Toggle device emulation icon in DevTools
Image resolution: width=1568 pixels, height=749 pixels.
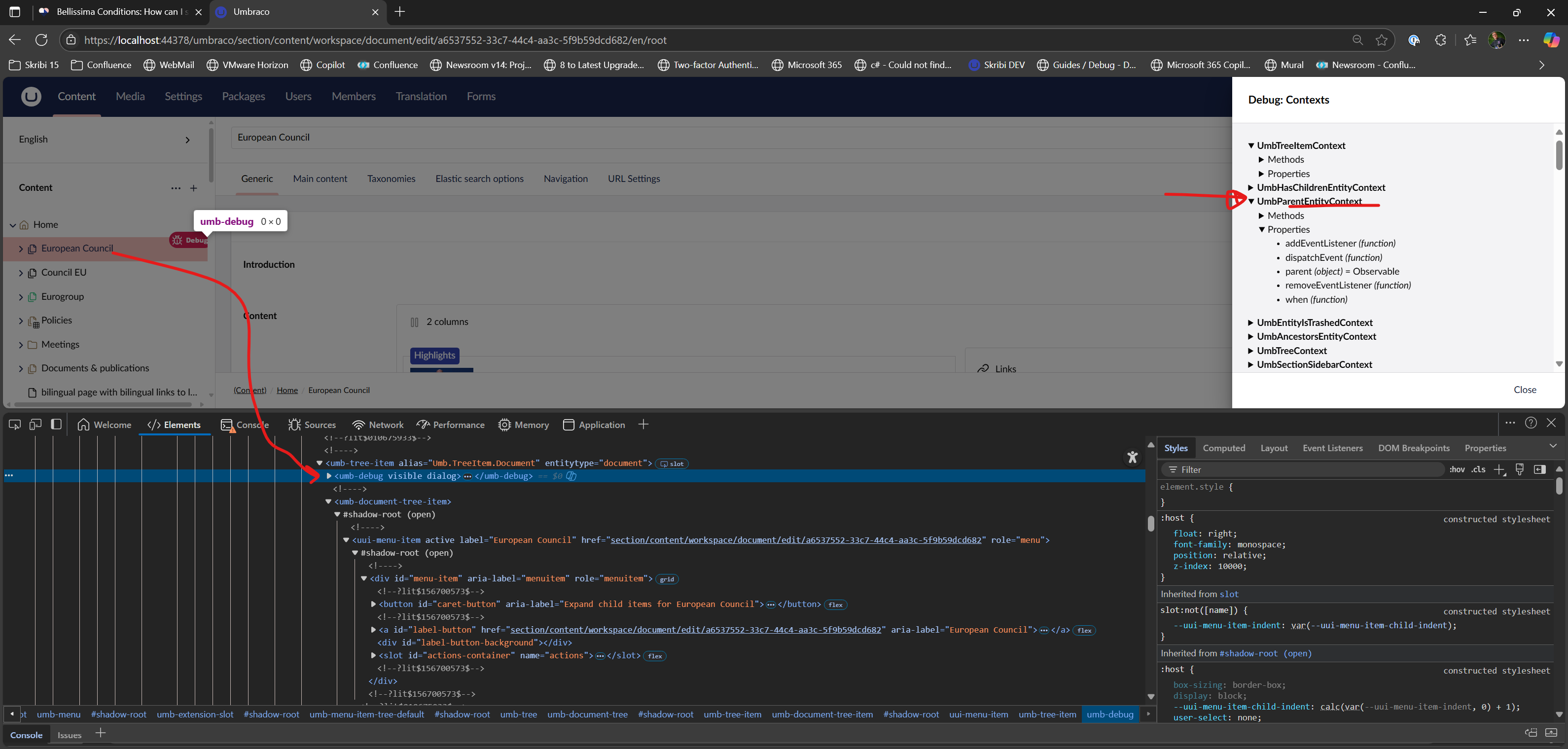click(36, 425)
